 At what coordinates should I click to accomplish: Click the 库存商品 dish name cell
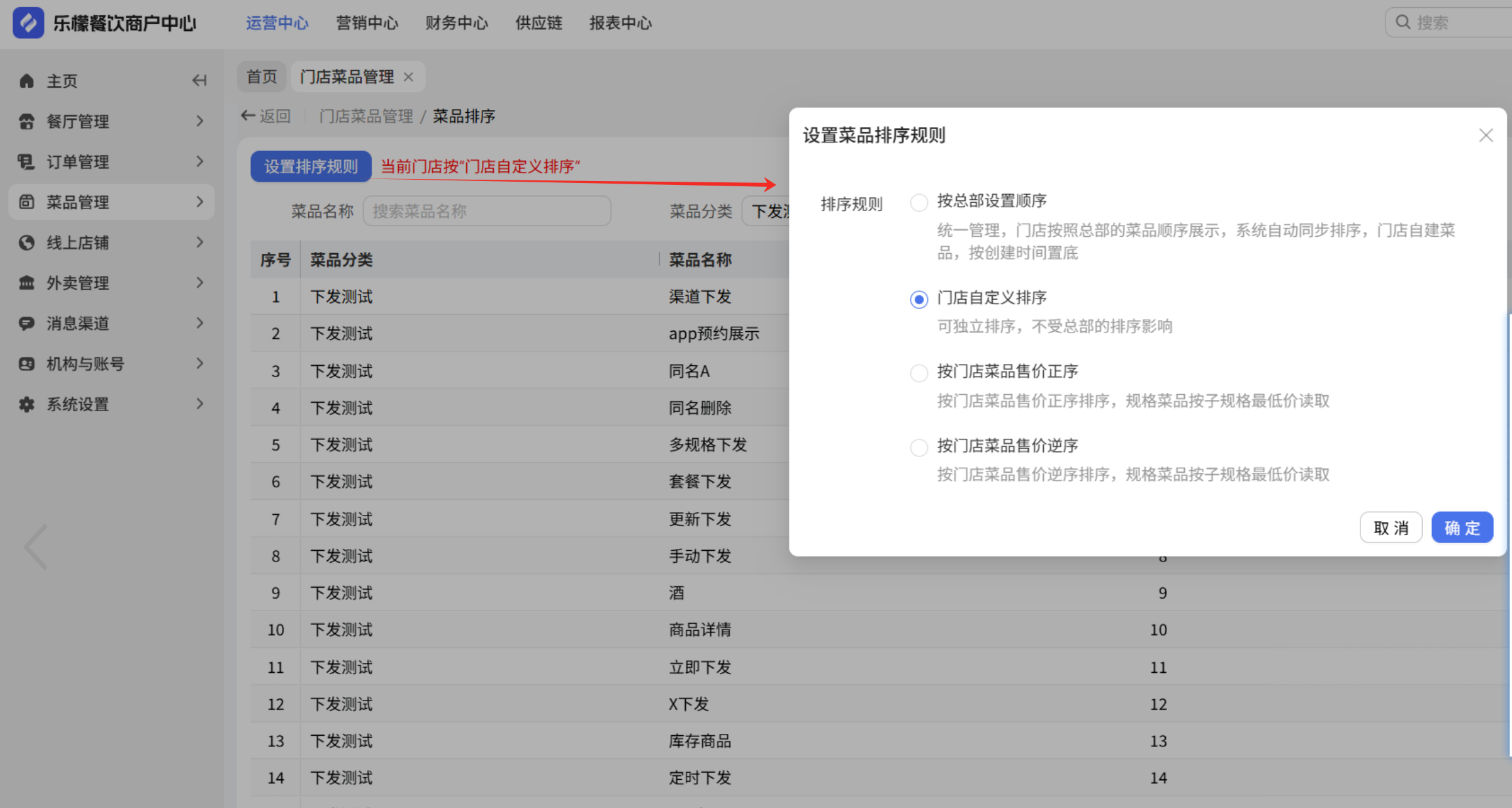pos(700,741)
